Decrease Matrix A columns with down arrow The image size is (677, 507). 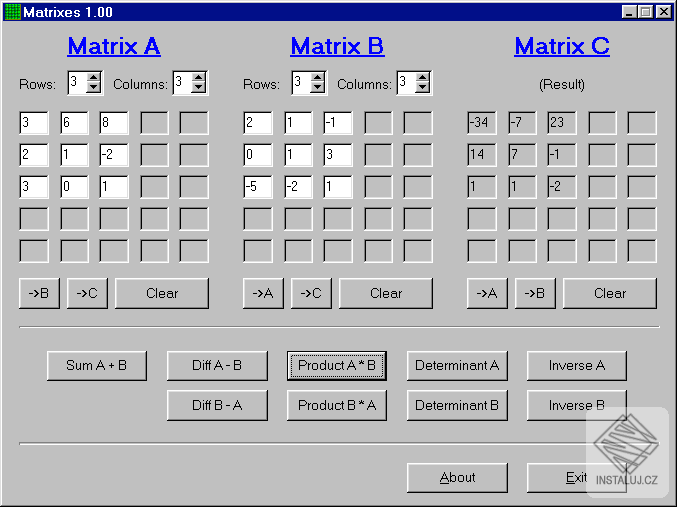(199, 87)
